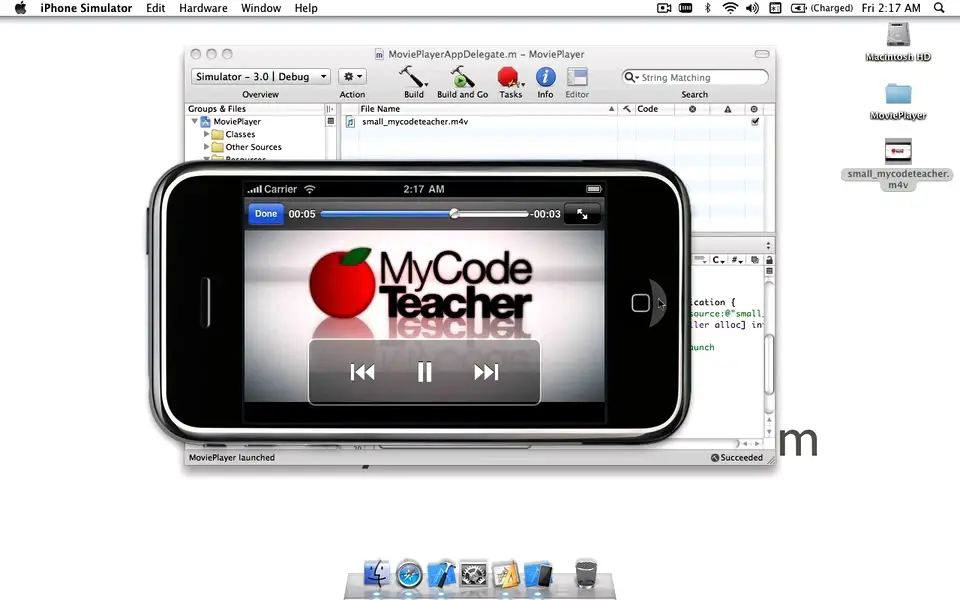The width and height of the screenshot is (960, 600).
Task: Click the build hammer column header
Action: tap(626, 109)
